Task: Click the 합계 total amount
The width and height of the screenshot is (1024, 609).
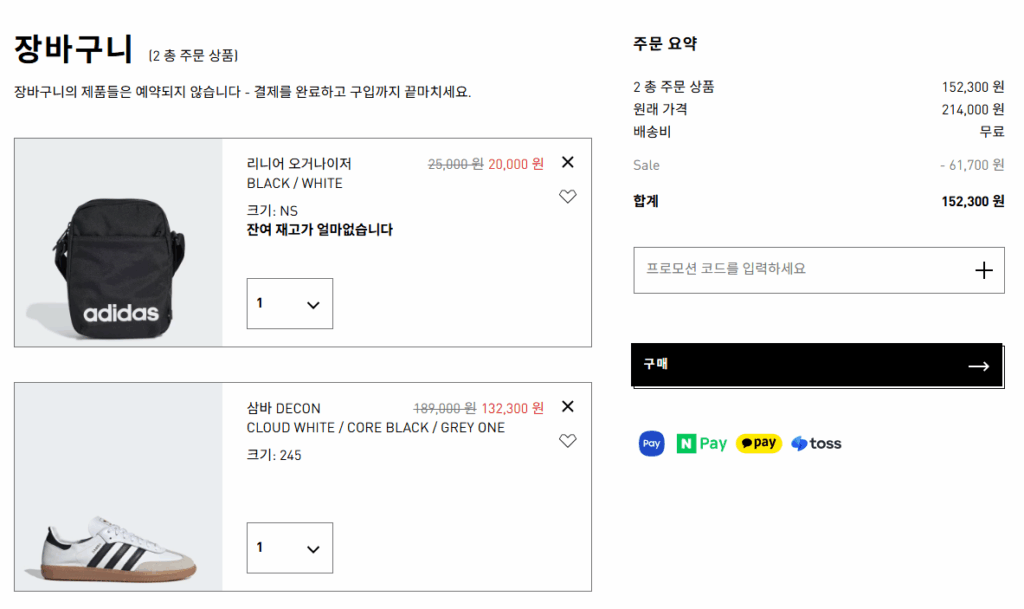Action: (966, 200)
